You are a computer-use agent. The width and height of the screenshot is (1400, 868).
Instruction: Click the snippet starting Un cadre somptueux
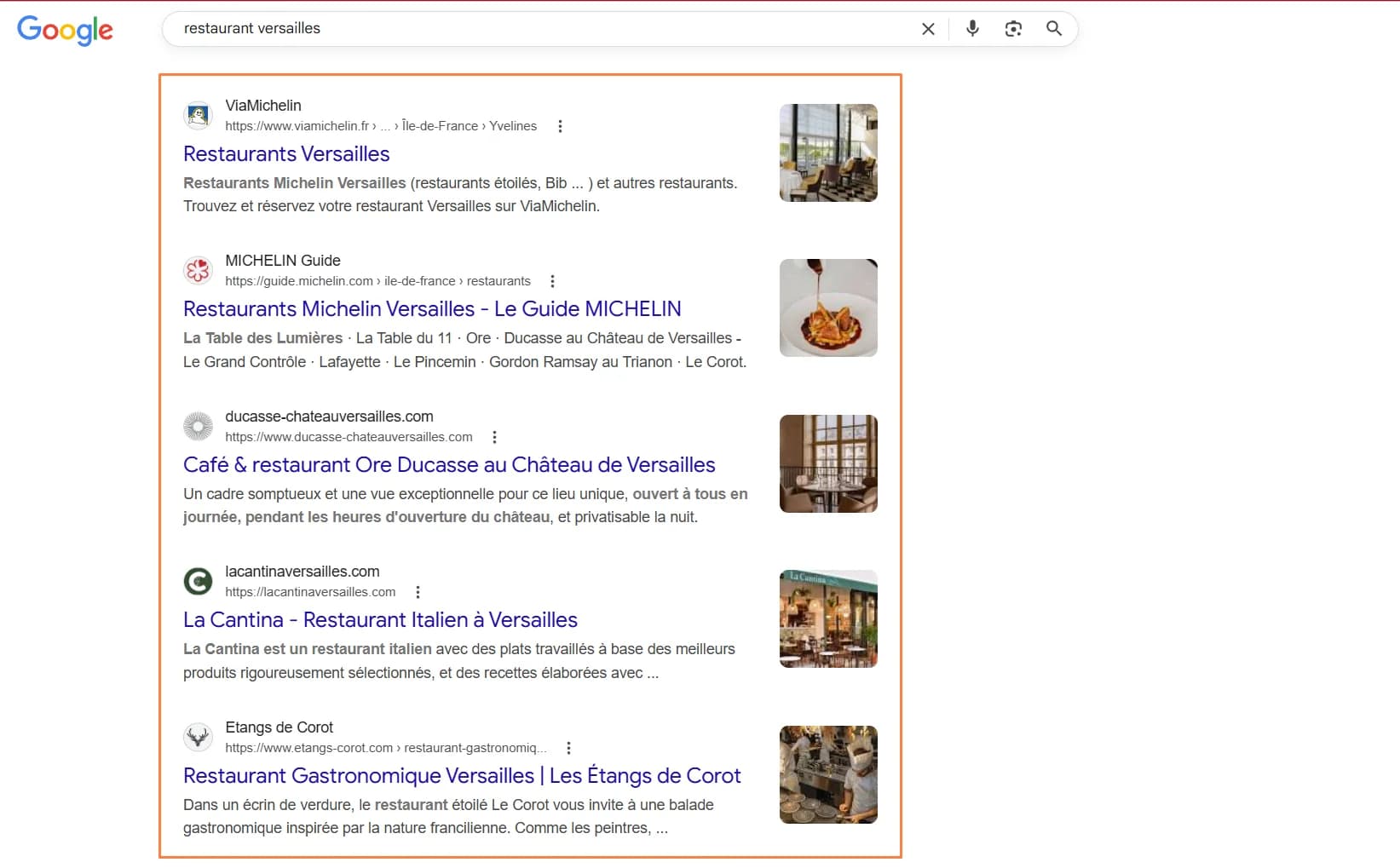465,505
